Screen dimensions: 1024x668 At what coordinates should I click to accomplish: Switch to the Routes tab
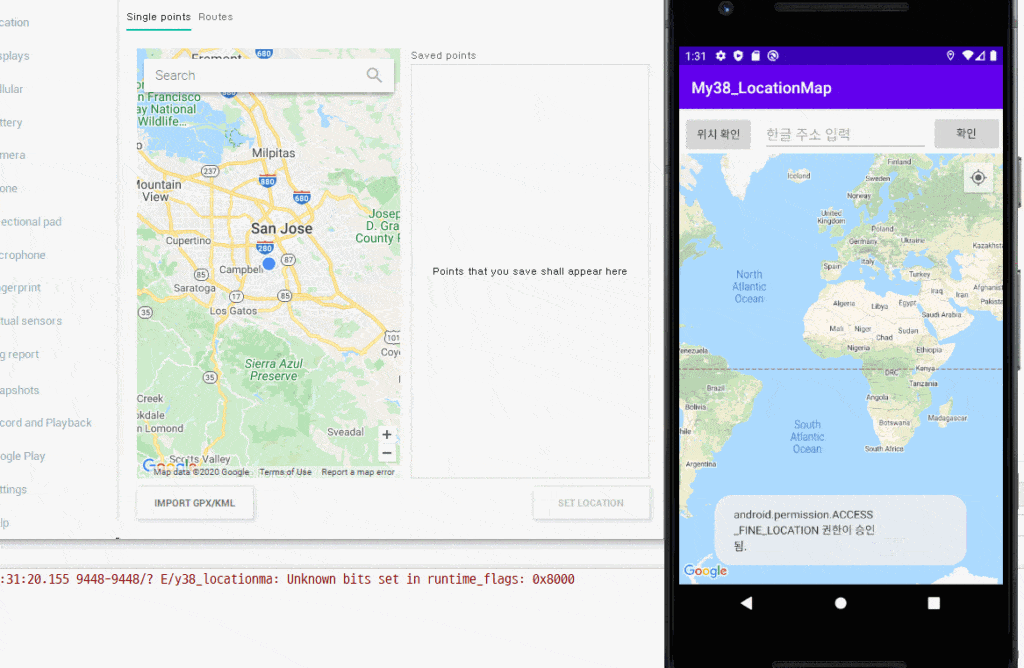click(x=216, y=17)
